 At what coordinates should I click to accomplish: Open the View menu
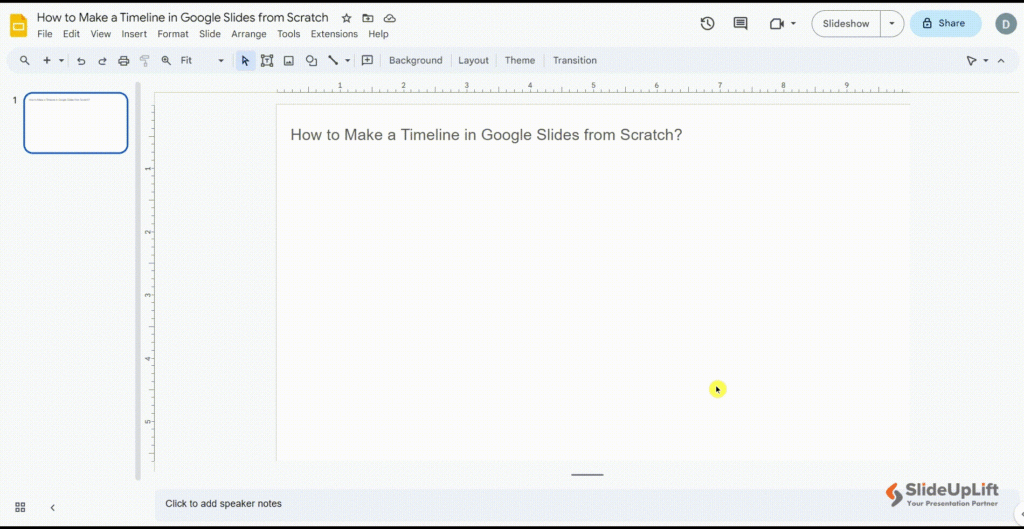pyautogui.click(x=101, y=34)
